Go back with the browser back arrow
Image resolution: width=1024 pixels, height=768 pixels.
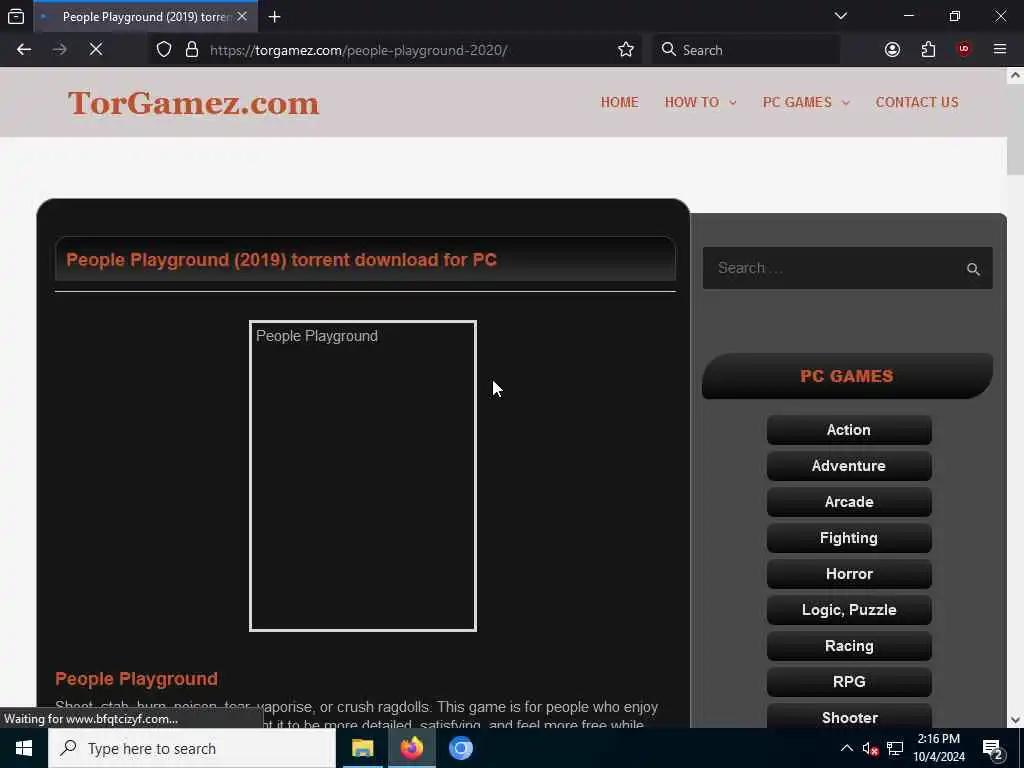[24, 50]
